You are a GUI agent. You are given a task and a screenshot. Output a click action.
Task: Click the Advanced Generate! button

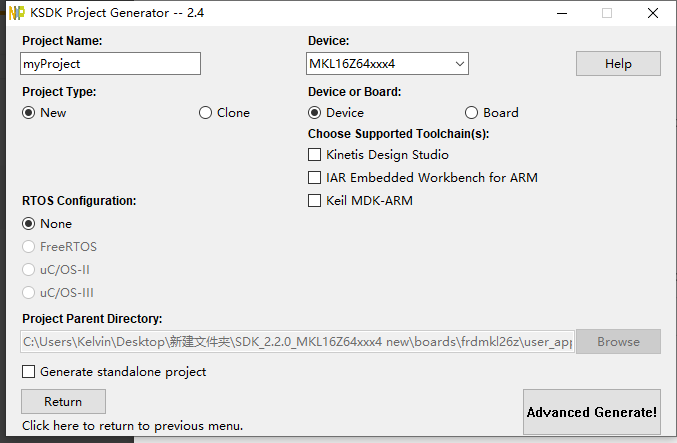(x=591, y=412)
